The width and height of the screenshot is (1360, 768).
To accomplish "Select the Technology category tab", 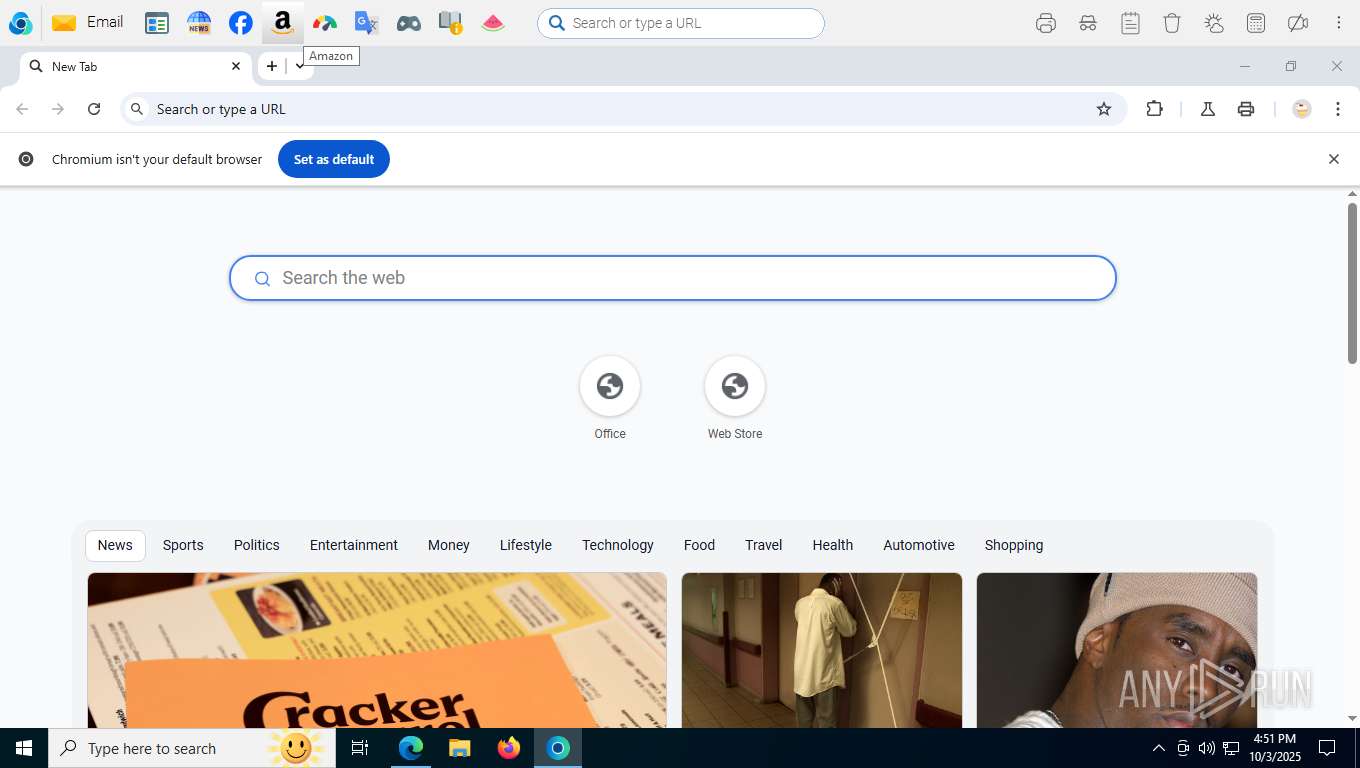I will point(618,545).
